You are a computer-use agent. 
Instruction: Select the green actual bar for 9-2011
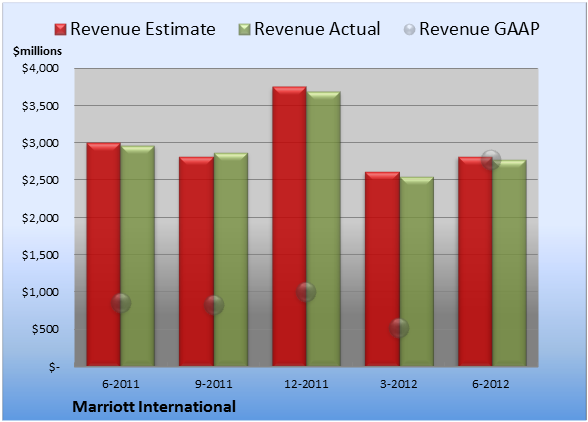coord(231,260)
